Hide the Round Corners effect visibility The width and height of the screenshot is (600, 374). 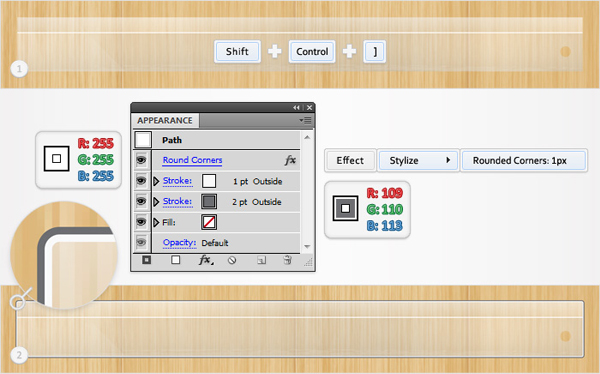point(142,160)
